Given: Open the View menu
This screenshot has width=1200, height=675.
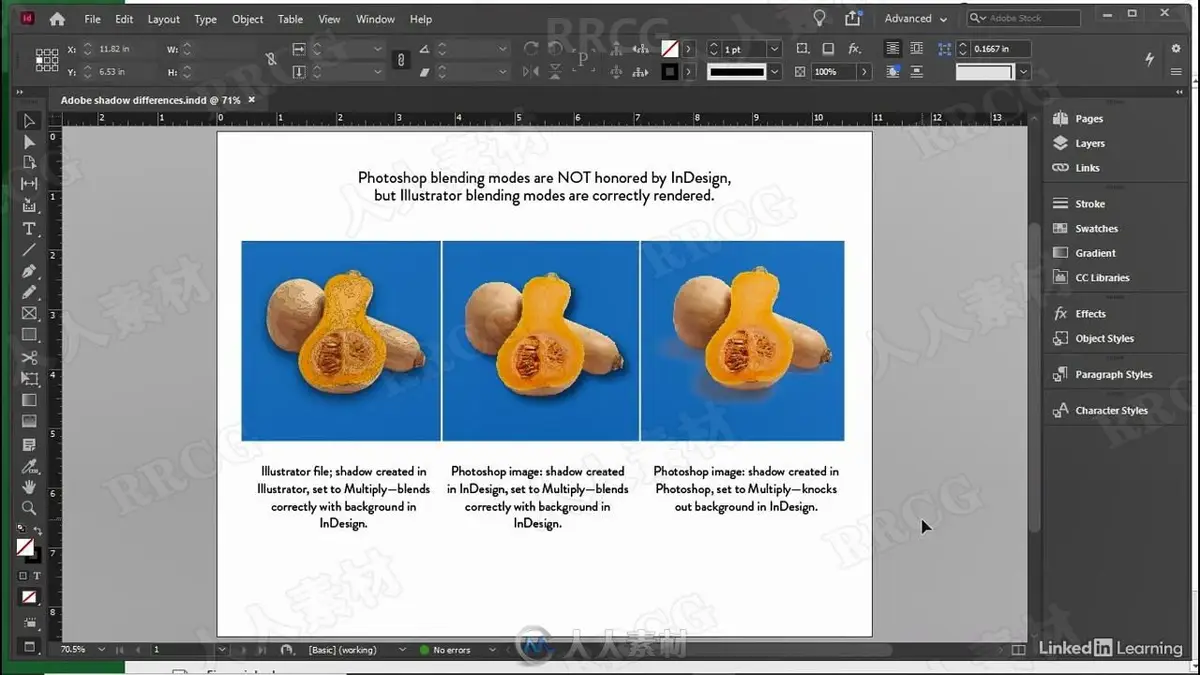Looking at the screenshot, I should click(329, 19).
